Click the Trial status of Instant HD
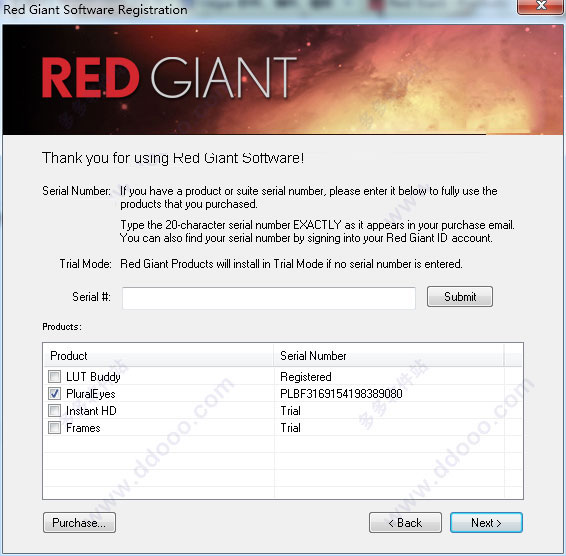566x556 pixels. point(291,411)
